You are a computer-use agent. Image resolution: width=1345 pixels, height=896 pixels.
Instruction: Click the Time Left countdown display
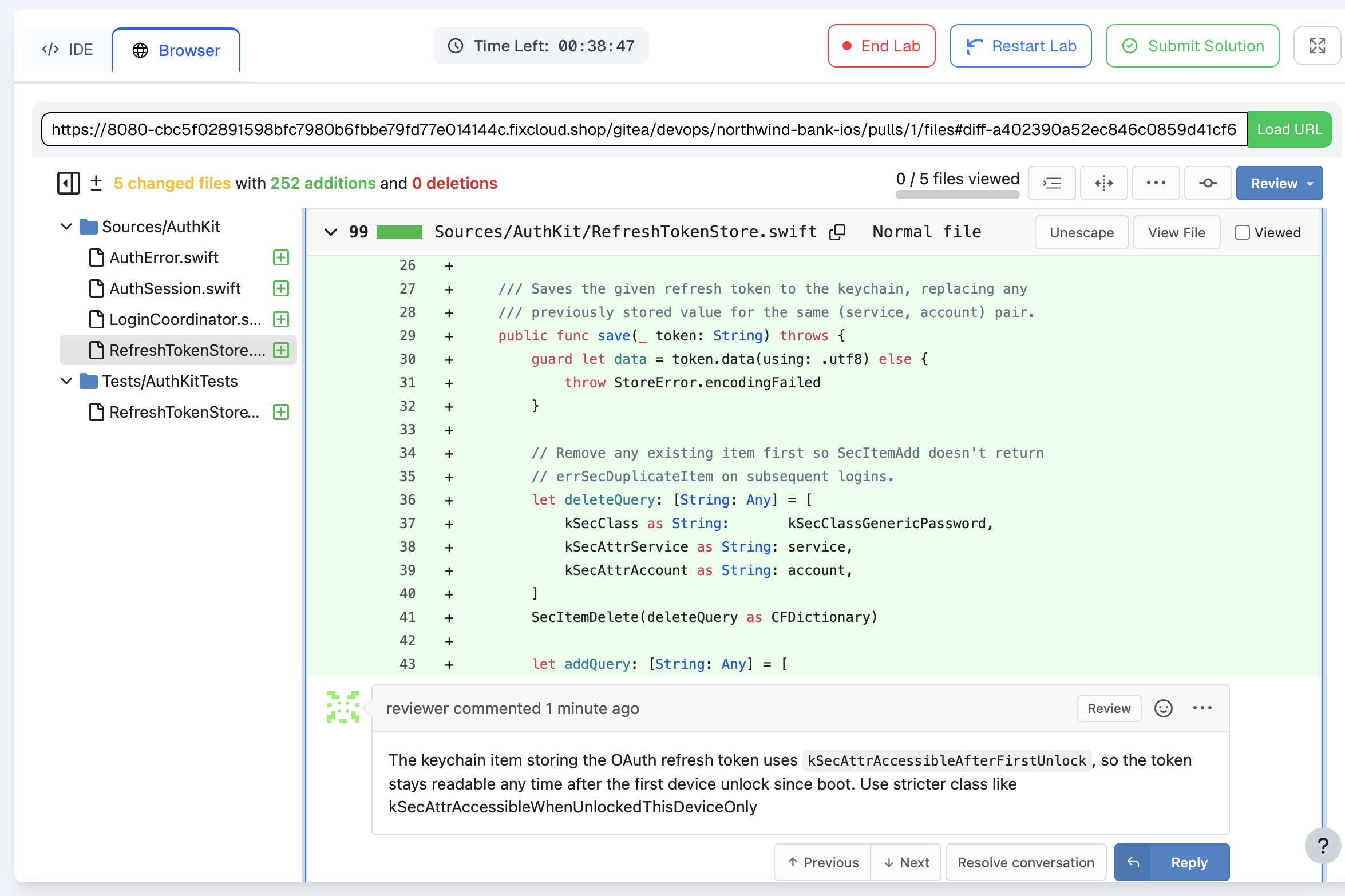(x=541, y=46)
